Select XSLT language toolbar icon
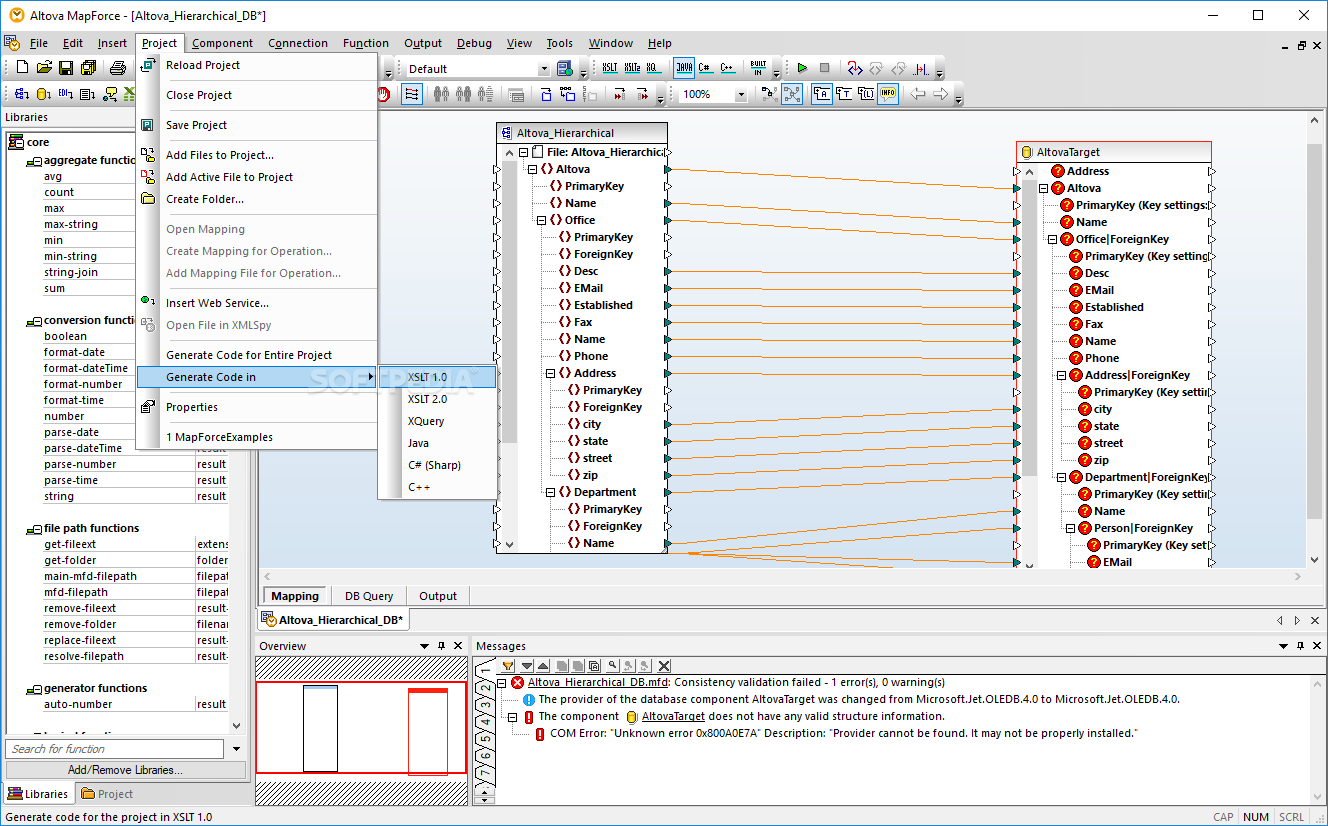The width and height of the screenshot is (1328, 826). [x=610, y=68]
